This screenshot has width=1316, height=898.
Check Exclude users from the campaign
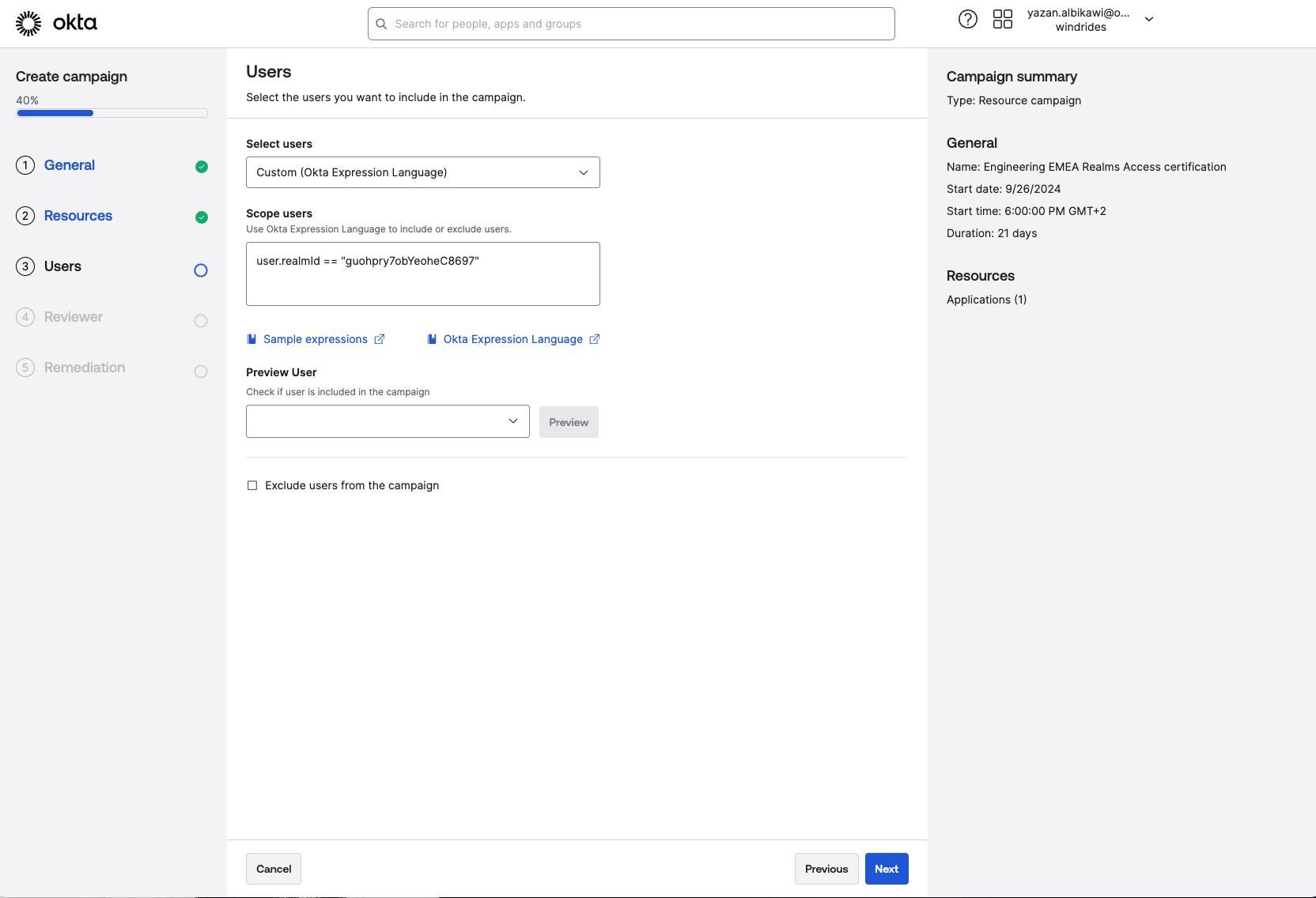pyautogui.click(x=252, y=485)
